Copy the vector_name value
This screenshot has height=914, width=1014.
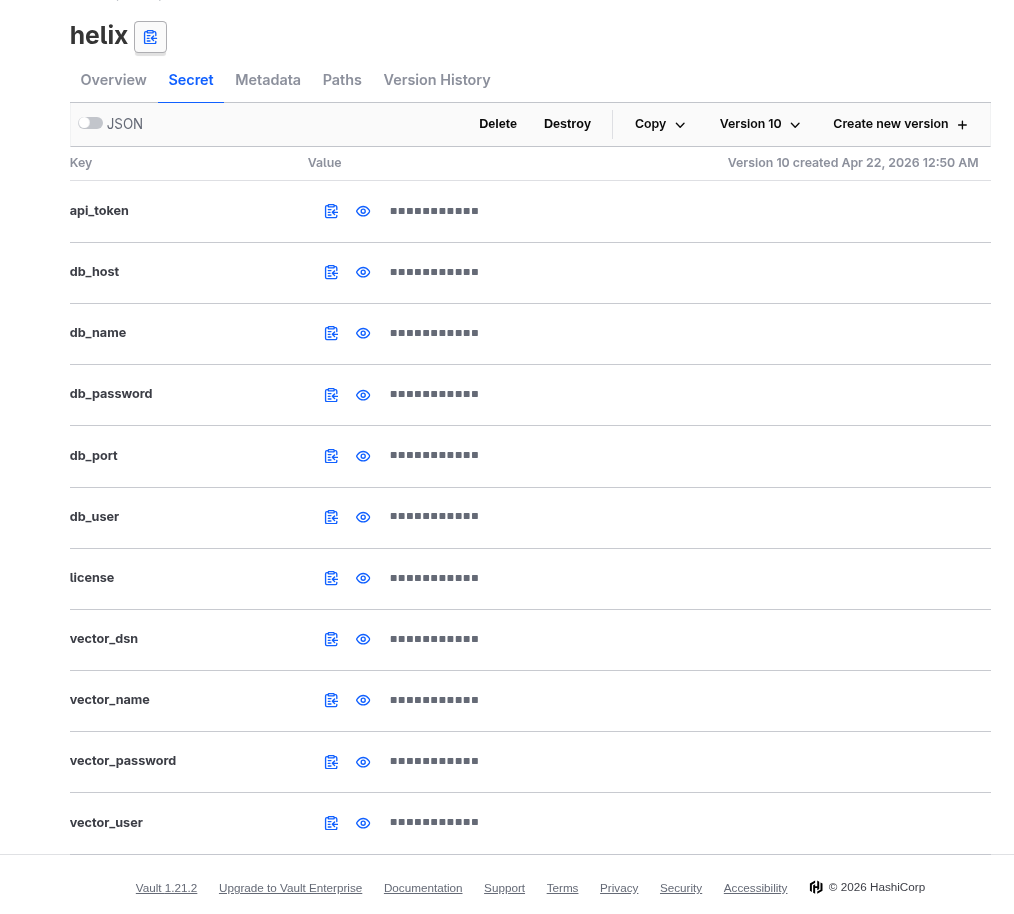pyautogui.click(x=331, y=700)
